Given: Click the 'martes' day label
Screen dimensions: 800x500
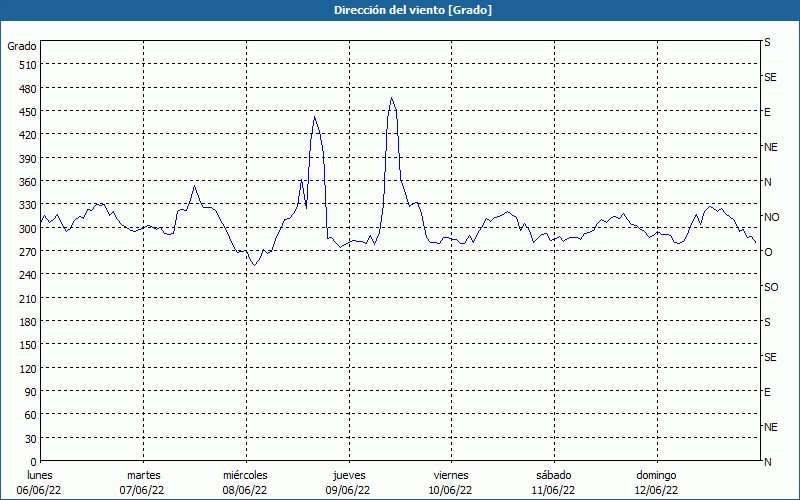Looking at the screenshot, I should tap(144, 475).
